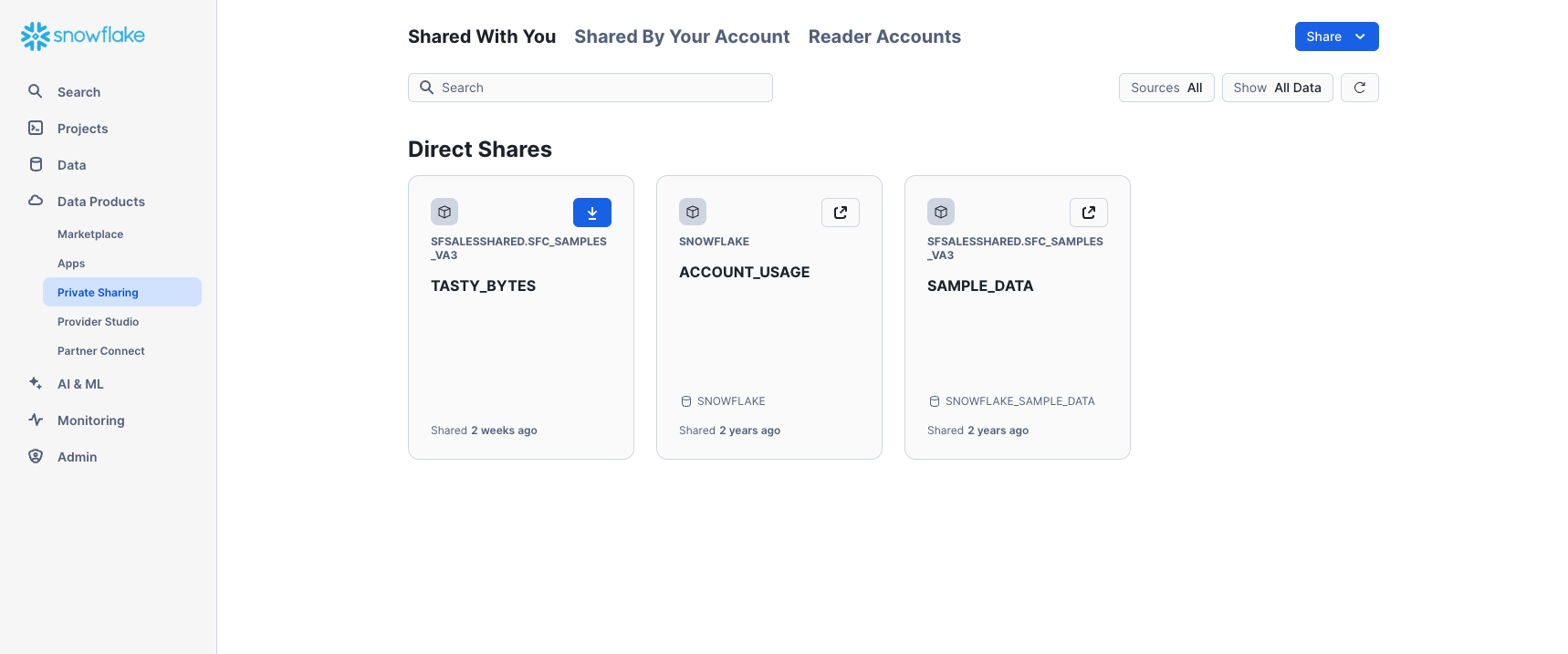Viewport: 1568px width, 654px height.
Task: Click the ACCOUNT_USAGE package cube icon
Action: coord(693,212)
